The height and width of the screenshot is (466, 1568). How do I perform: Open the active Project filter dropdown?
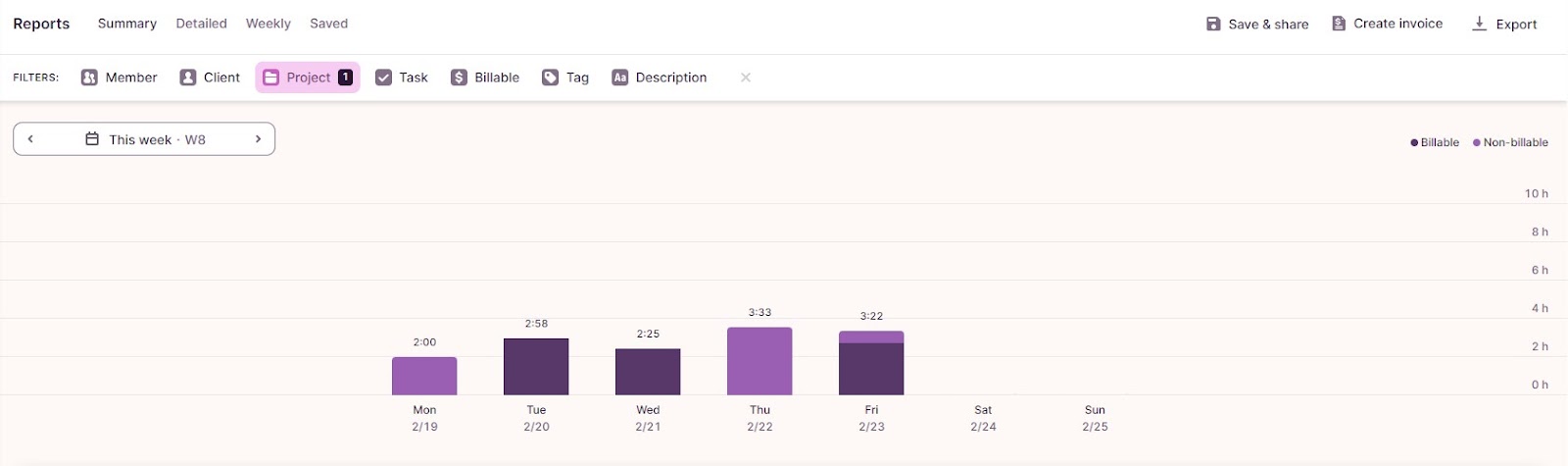click(308, 78)
